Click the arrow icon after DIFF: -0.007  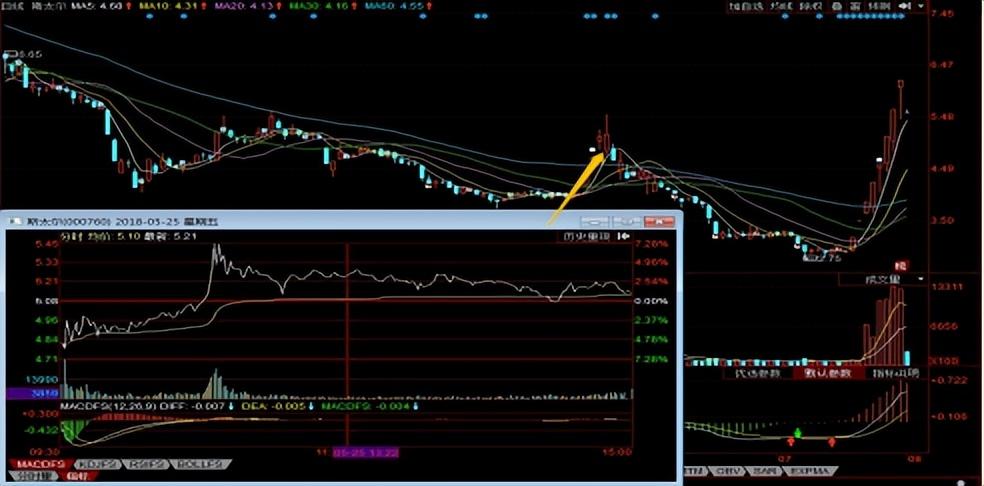(231, 406)
